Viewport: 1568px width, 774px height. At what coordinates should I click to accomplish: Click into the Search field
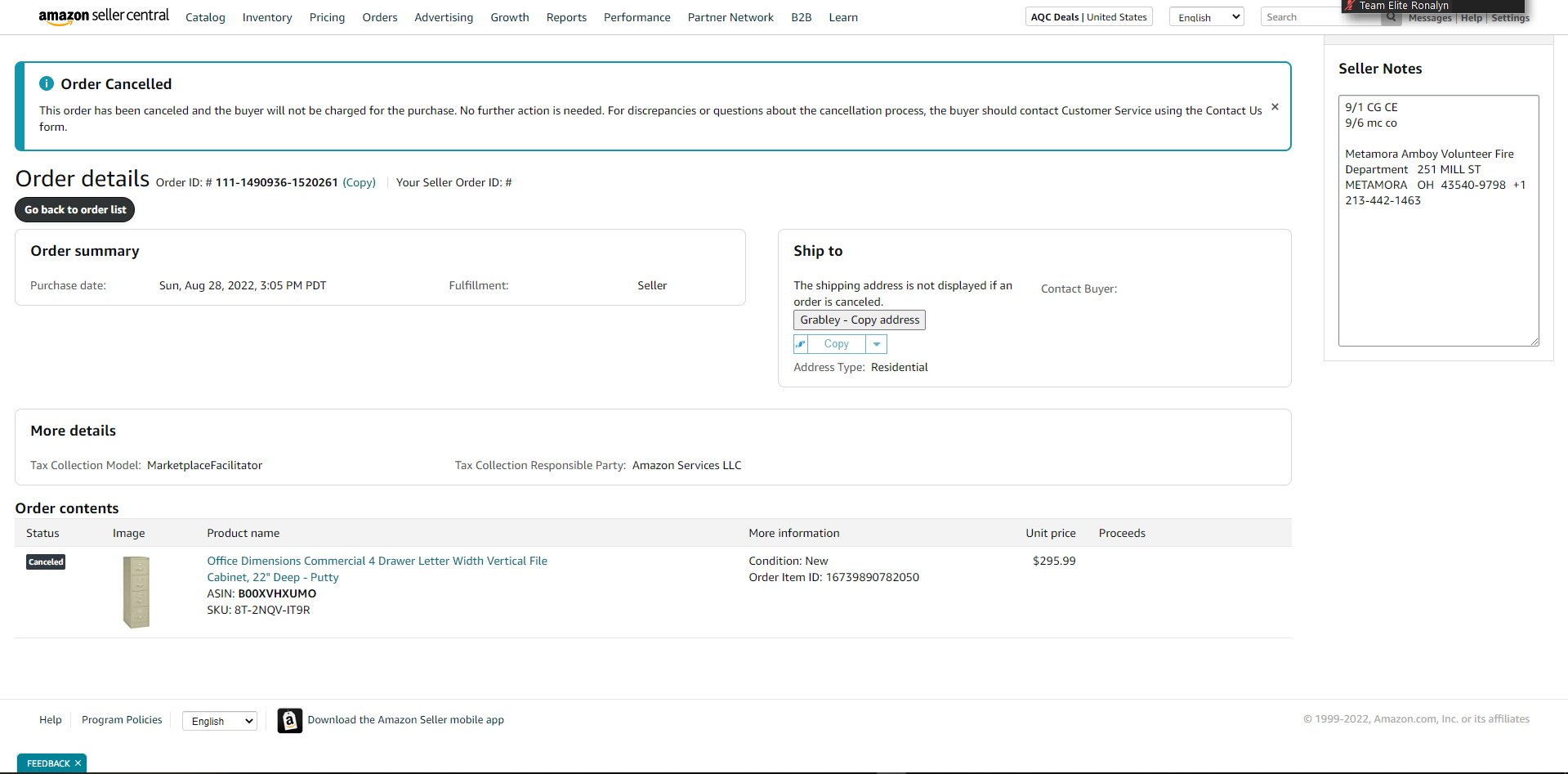[1321, 17]
